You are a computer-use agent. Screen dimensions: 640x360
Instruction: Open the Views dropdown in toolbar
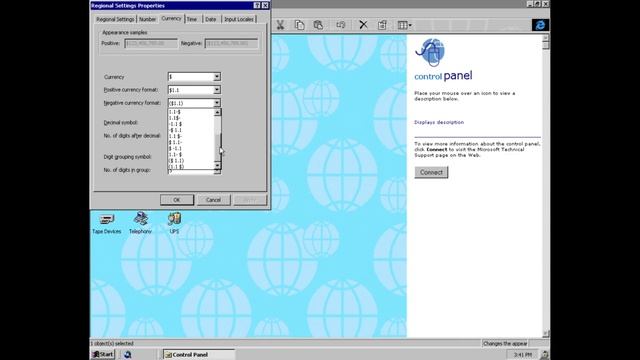coord(404,25)
